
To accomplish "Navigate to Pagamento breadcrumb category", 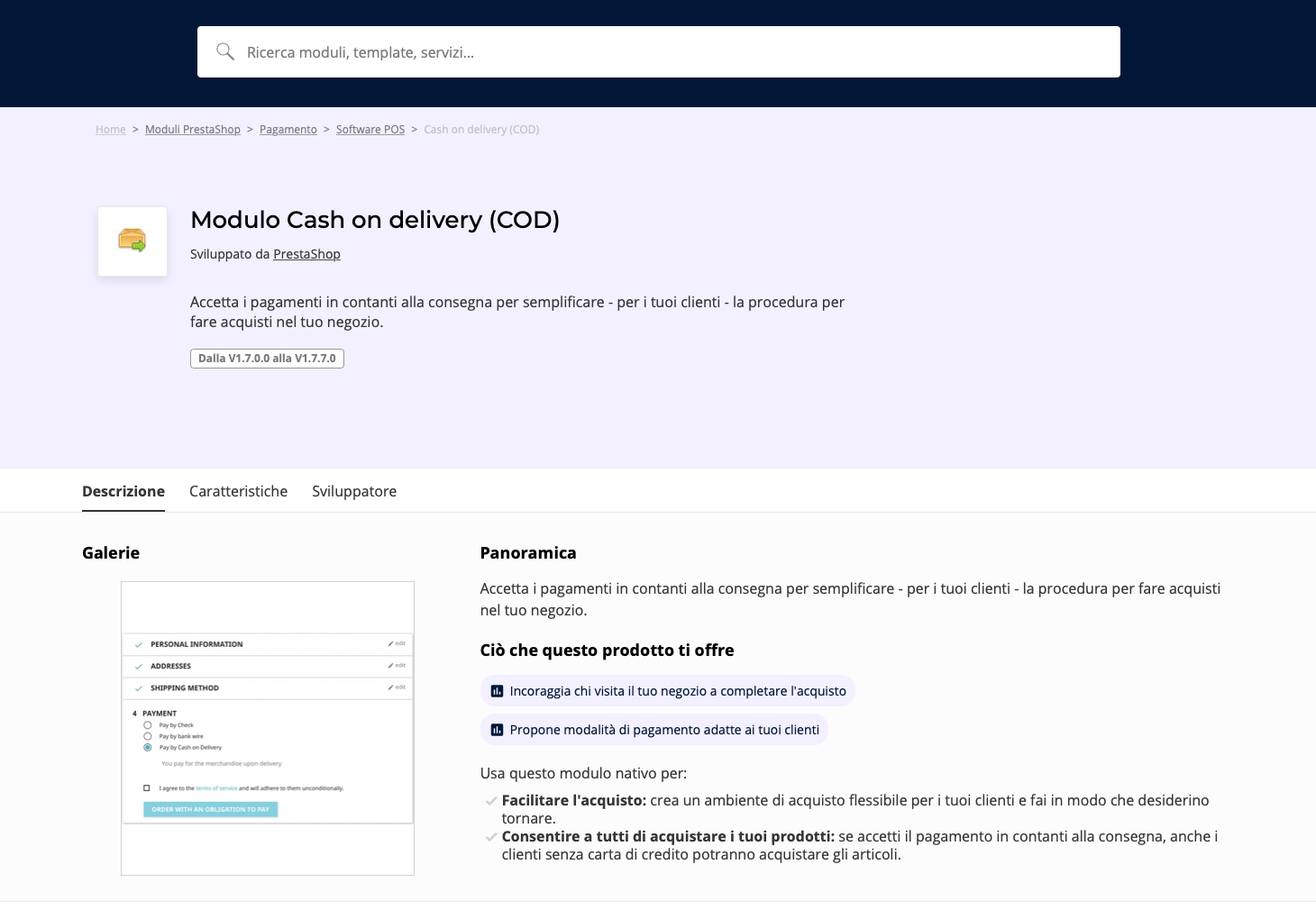I will (x=288, y=130).
